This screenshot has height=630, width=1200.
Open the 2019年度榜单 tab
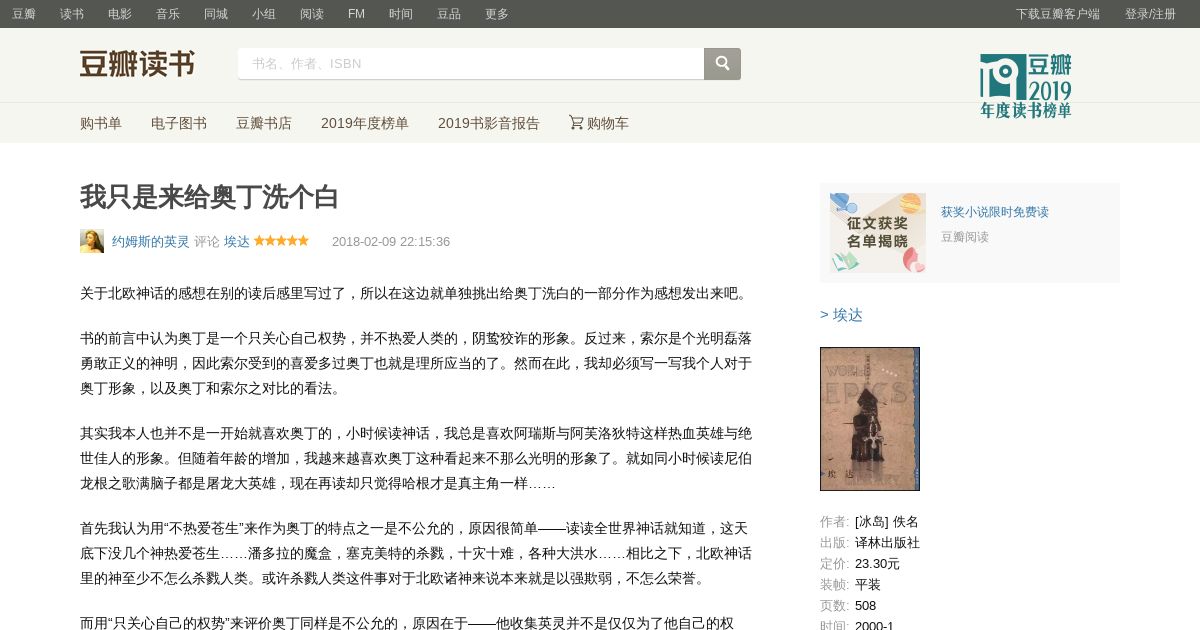tap(365, 123)
